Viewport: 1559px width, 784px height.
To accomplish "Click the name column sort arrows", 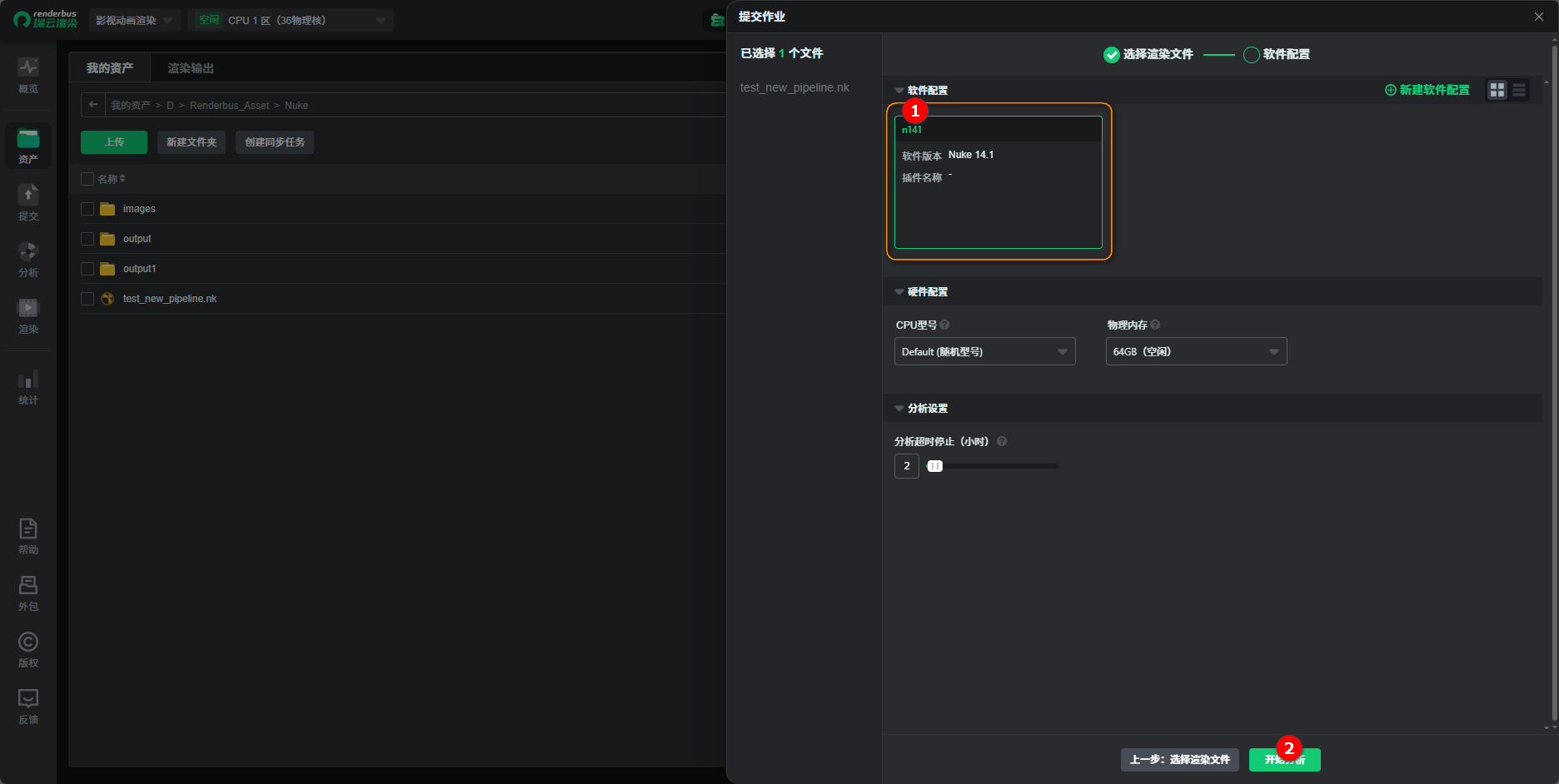I will (122, 179).
